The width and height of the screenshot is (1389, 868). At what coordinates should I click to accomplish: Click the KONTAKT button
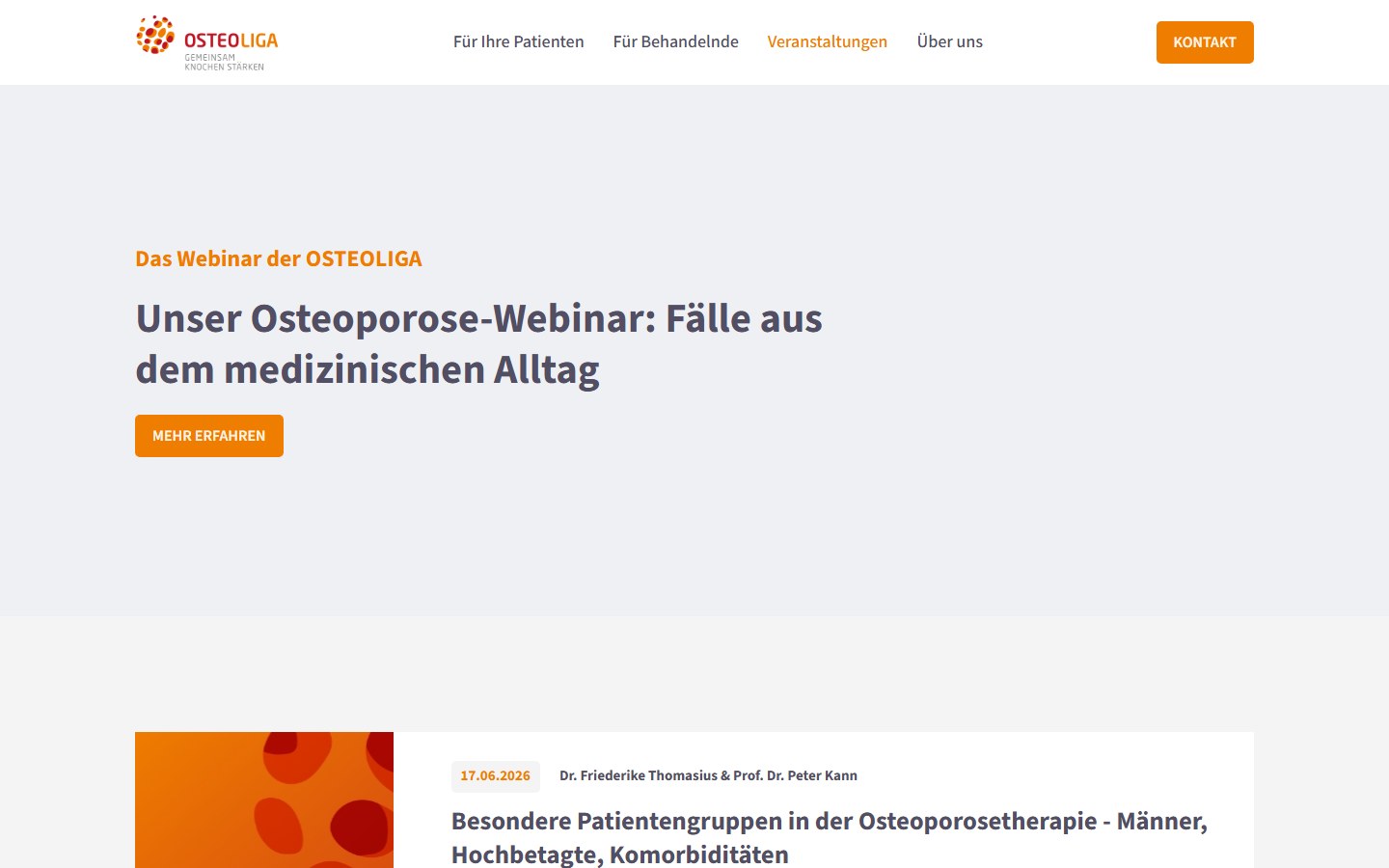[x=1205, y=42]
